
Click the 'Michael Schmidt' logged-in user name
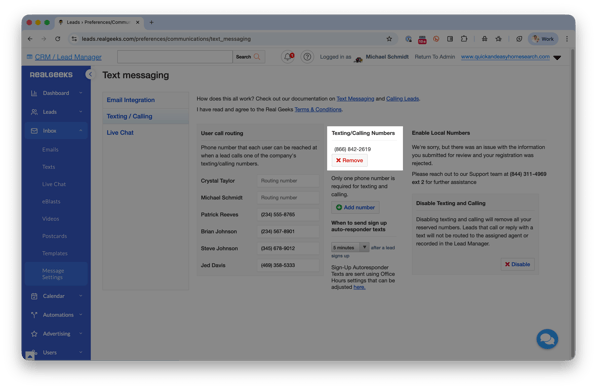(387, 57)
